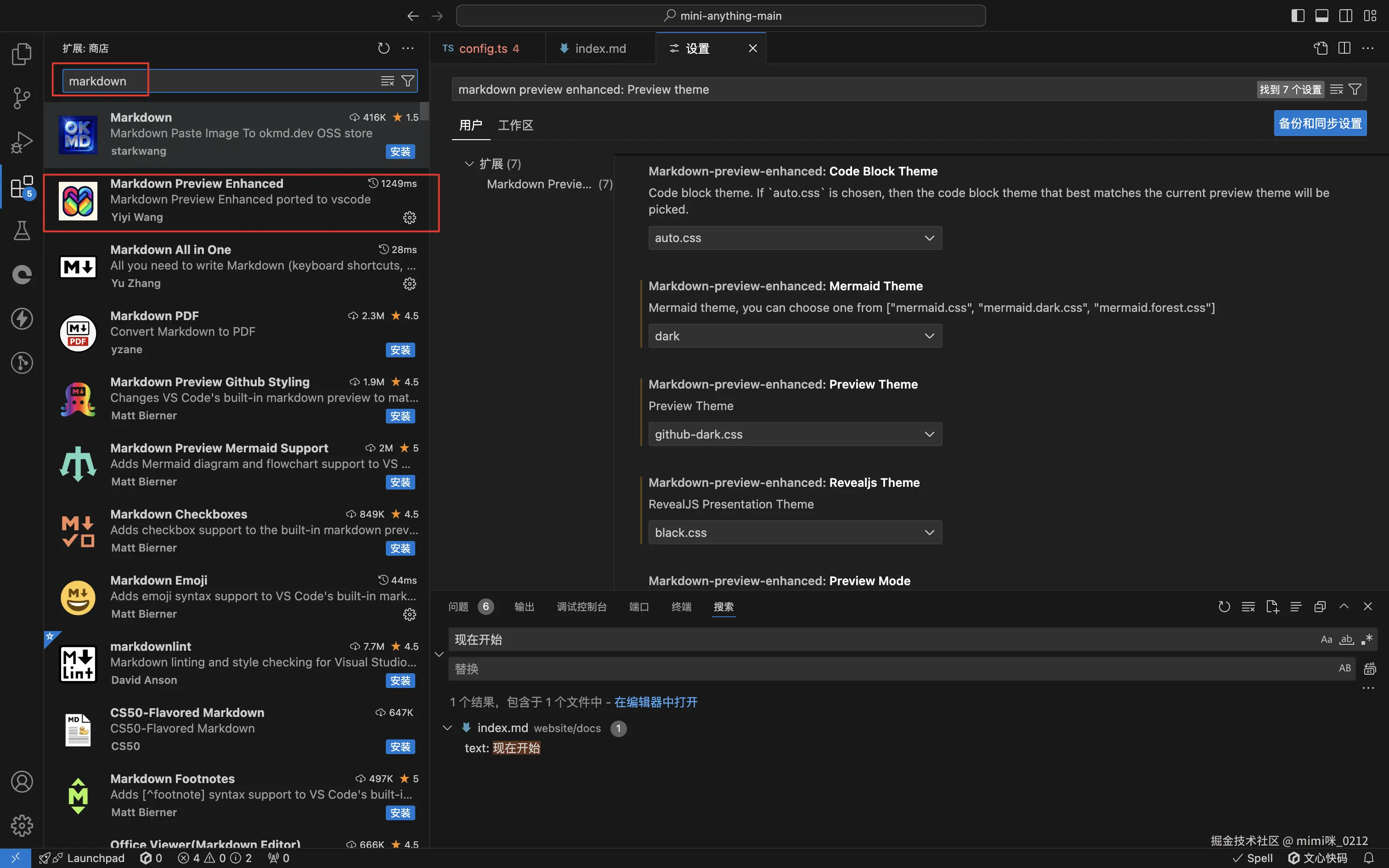This screenshot has height=868, width=1389.
Task: Toggle Use Regular Expression in search
Action: click(1367, 639)
